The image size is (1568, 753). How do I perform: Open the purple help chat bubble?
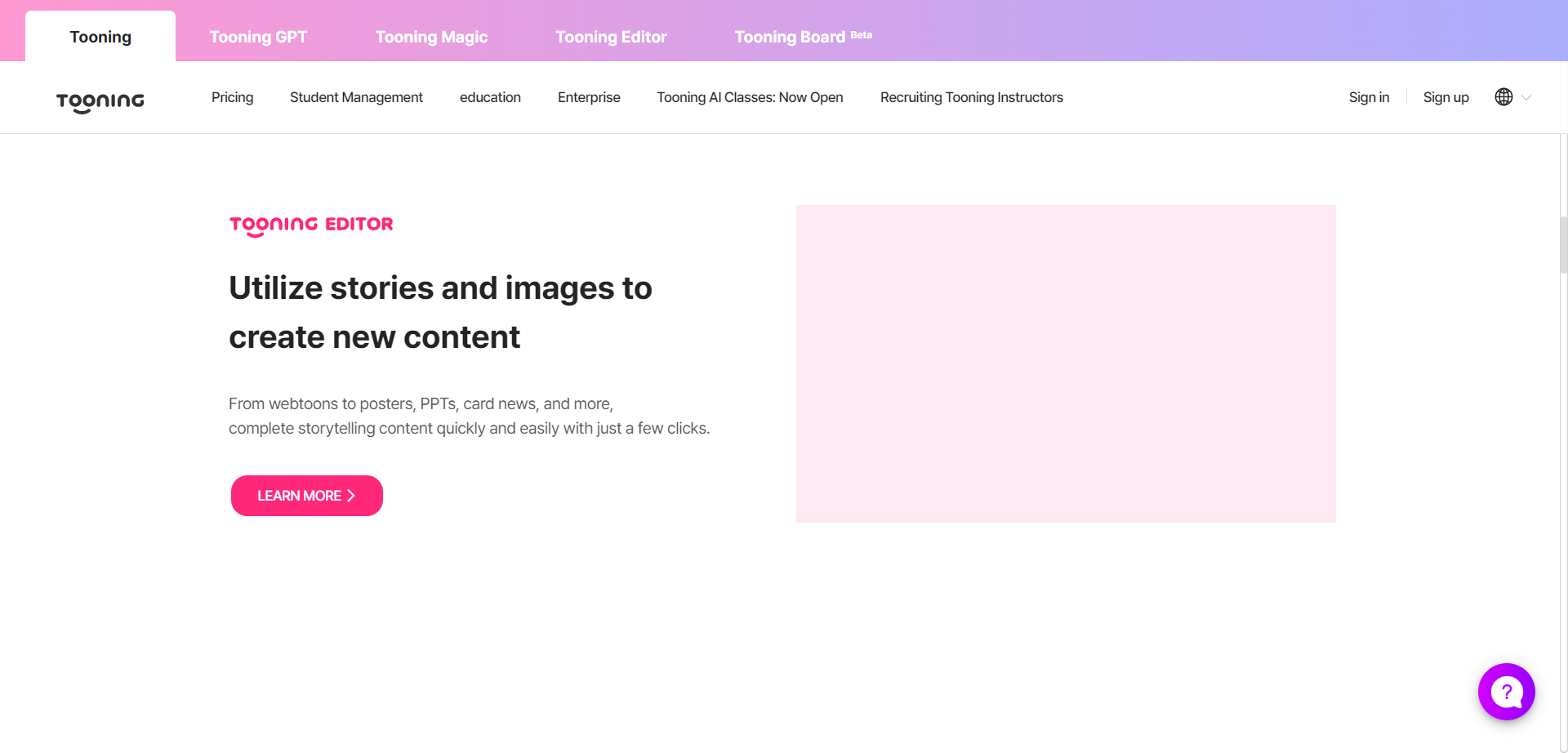[x=1506, y=692]
